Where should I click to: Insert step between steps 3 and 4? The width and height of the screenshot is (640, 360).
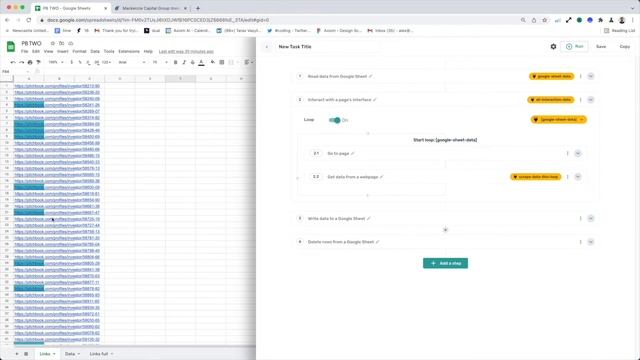[445, 230]
